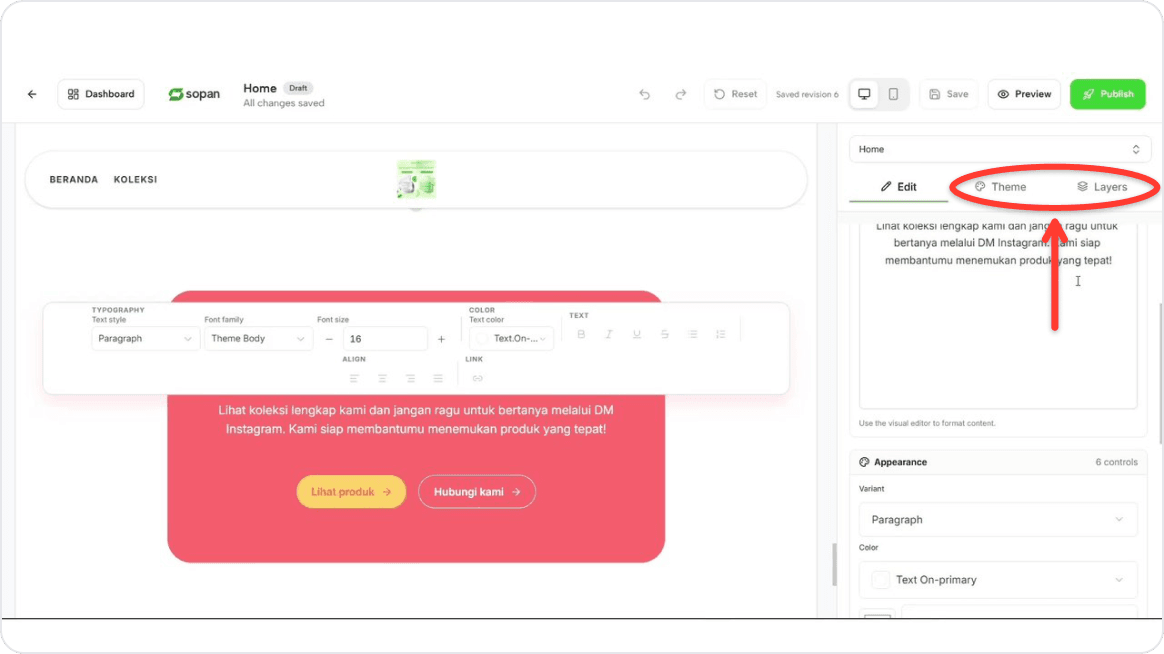Open the Text style Paragraph dropdown
The height and width of the screenshot is (654, 1164).
145,339
